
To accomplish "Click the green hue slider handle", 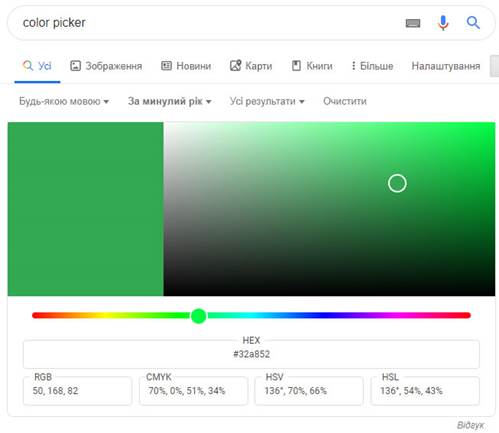I will [199, 315].
